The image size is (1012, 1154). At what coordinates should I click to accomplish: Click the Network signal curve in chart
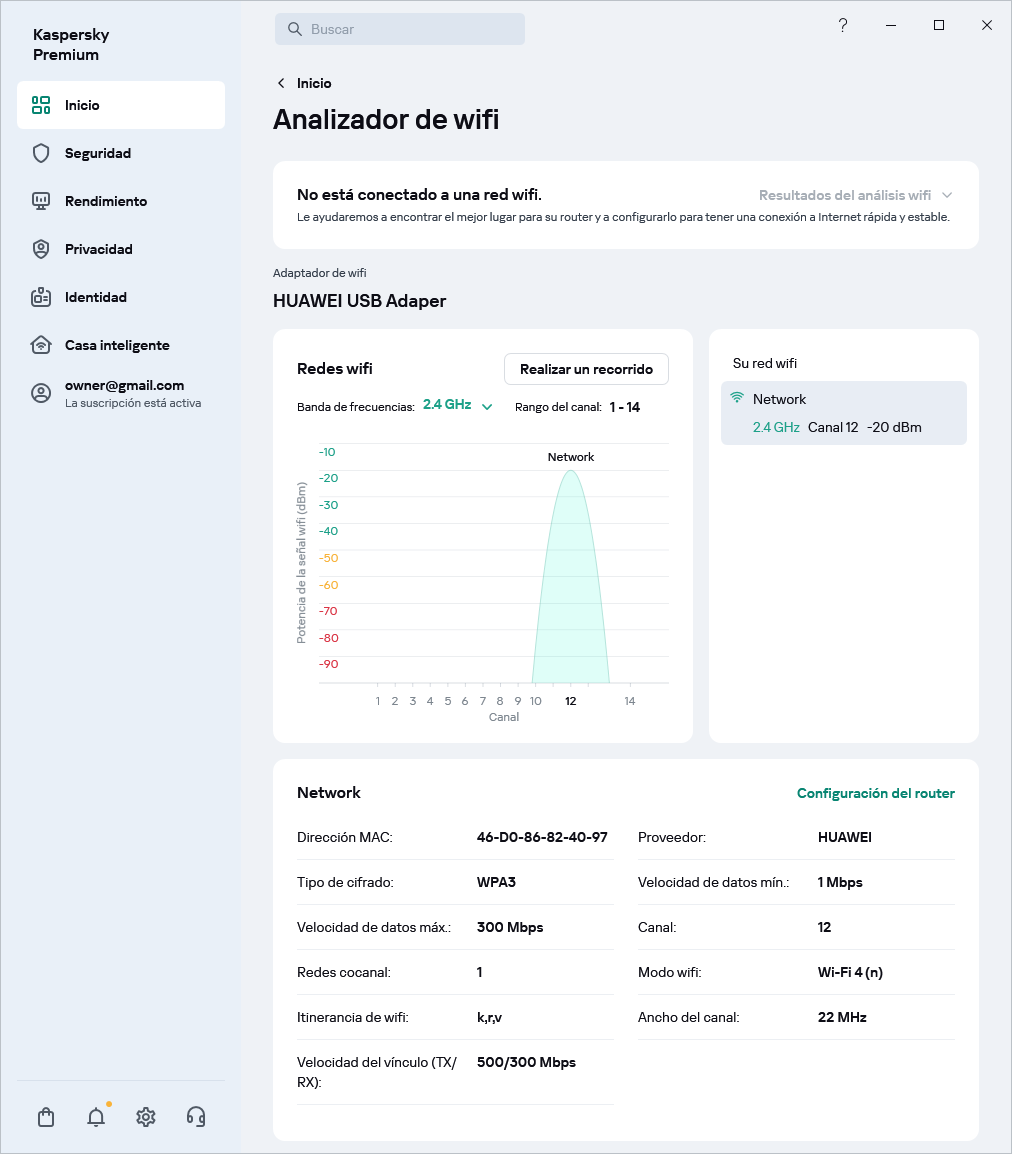point(571,580)
